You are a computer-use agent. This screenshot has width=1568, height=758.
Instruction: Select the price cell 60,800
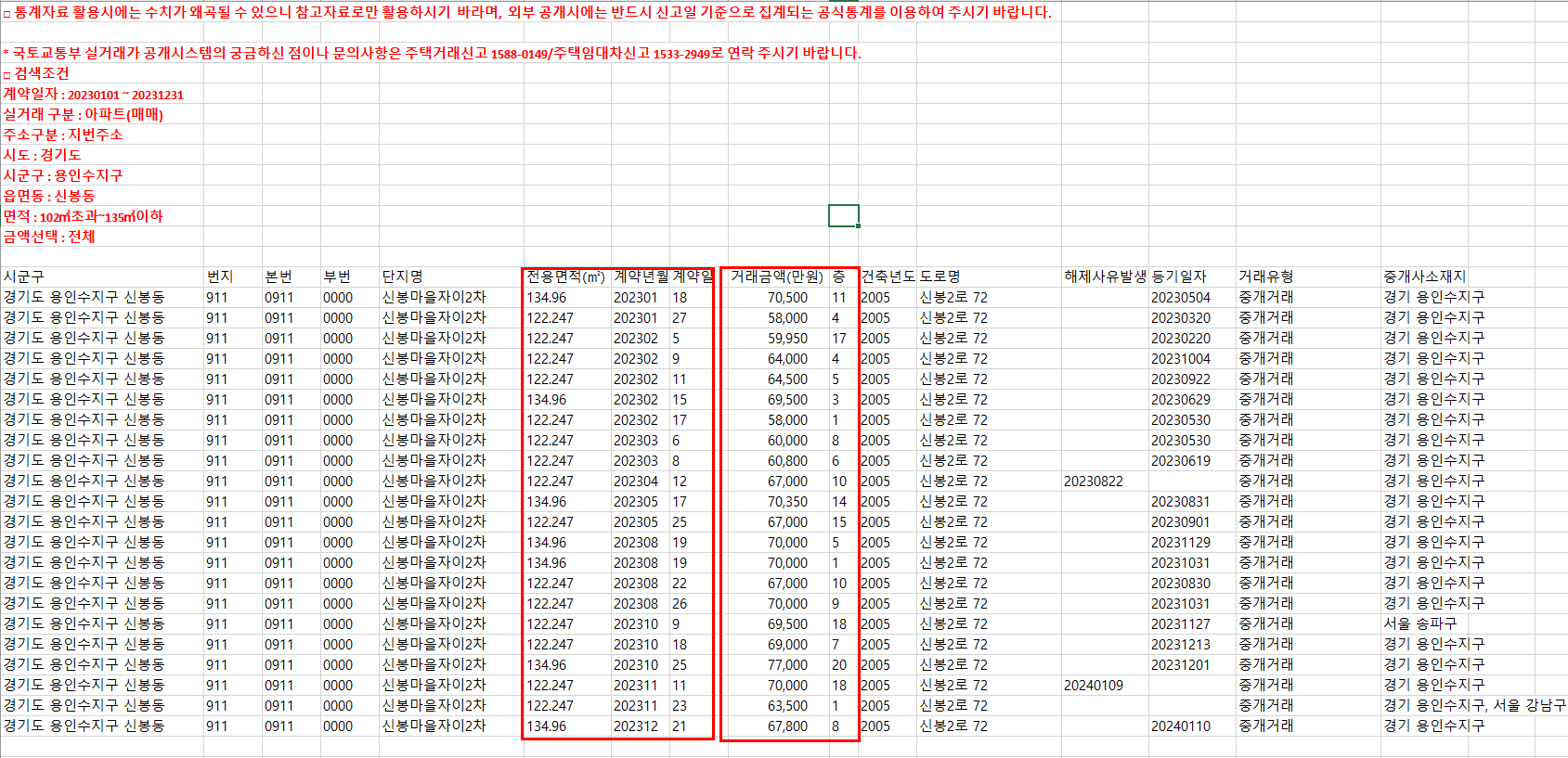[778, 461]
